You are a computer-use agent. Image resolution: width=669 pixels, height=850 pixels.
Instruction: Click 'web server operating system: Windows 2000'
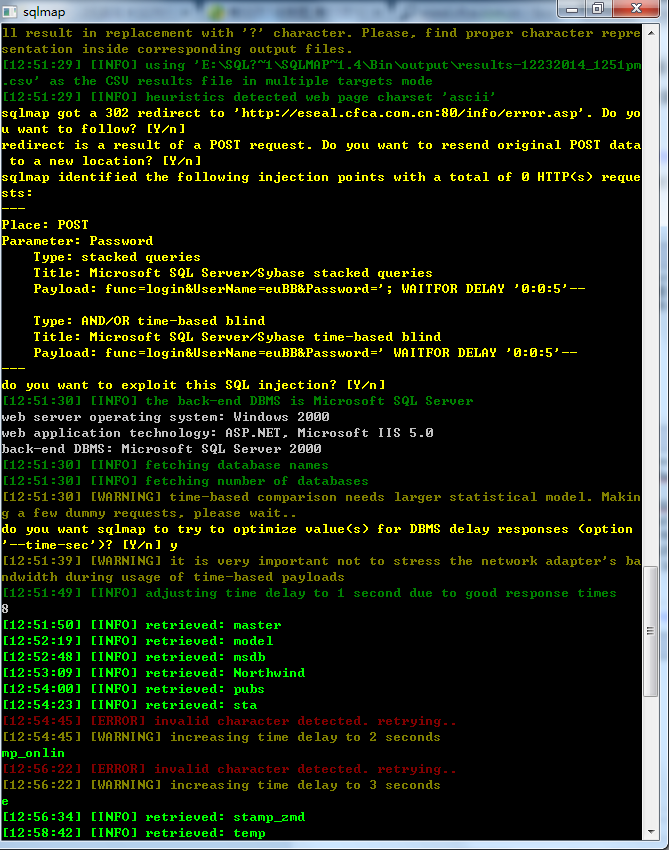[x=165, y=417]
